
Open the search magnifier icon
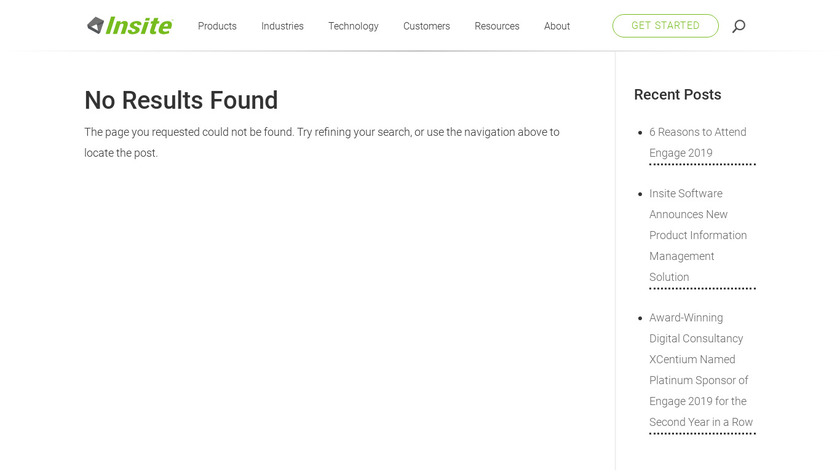point(739,26)
